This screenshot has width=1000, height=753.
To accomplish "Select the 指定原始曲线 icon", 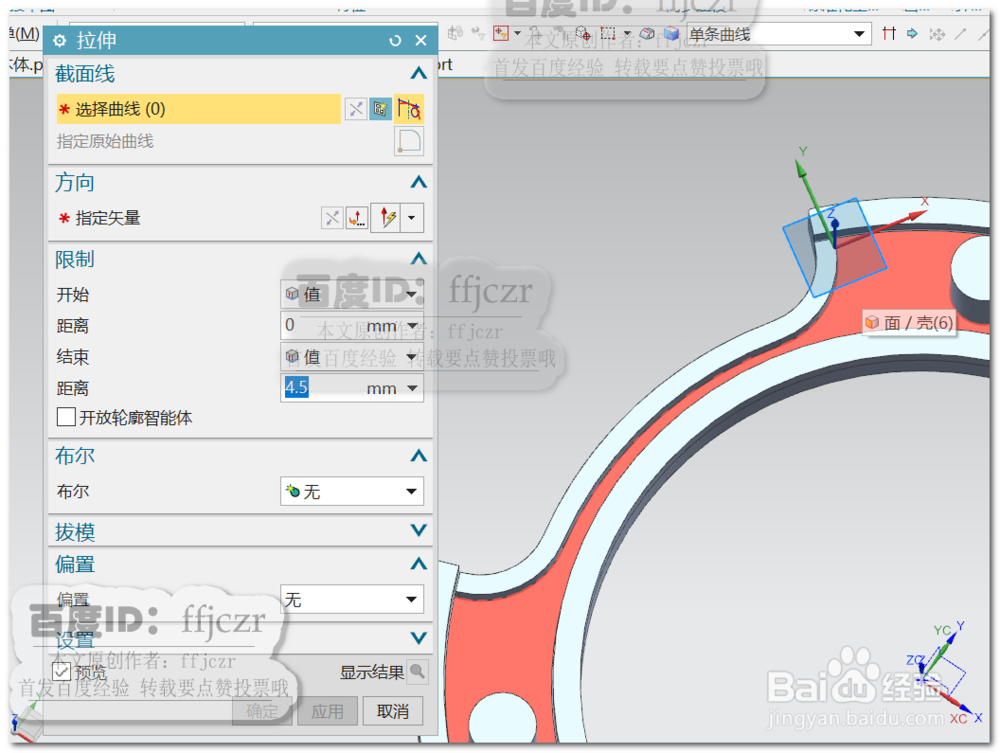I will point(409,141).
